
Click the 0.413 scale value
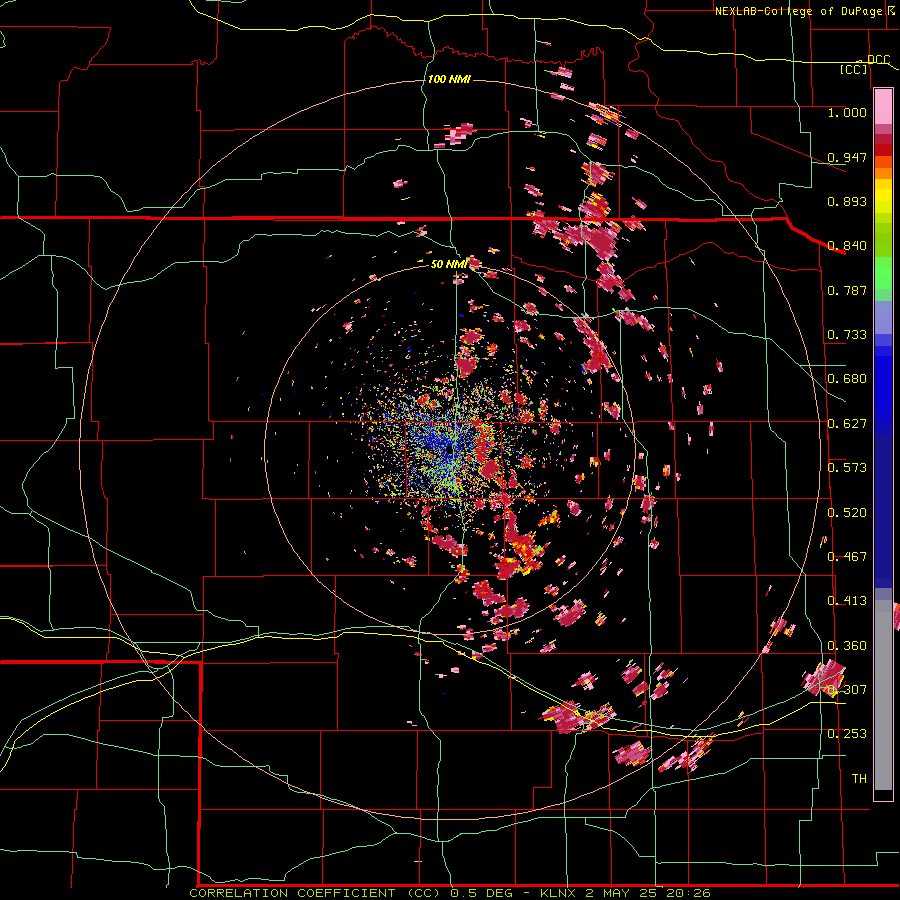[847, 601]
